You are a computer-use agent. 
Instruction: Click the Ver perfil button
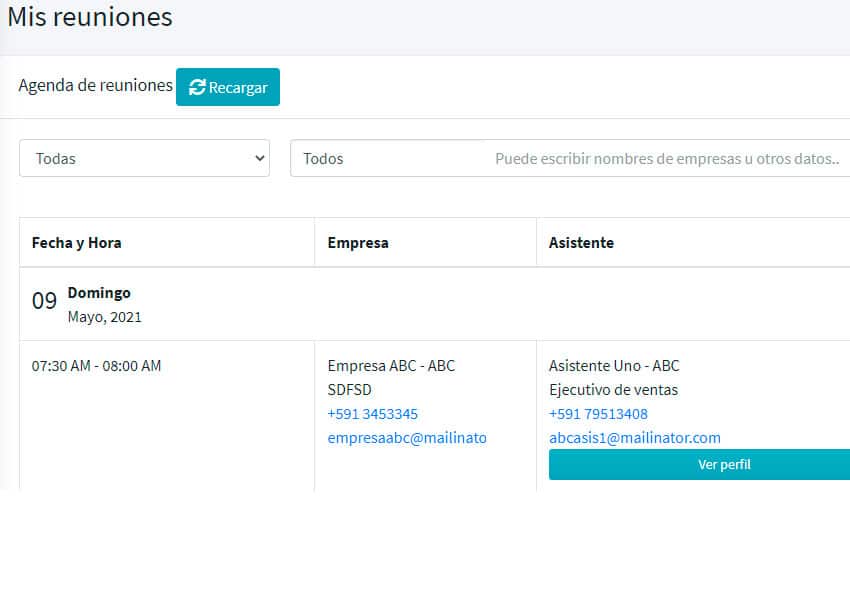699,465
